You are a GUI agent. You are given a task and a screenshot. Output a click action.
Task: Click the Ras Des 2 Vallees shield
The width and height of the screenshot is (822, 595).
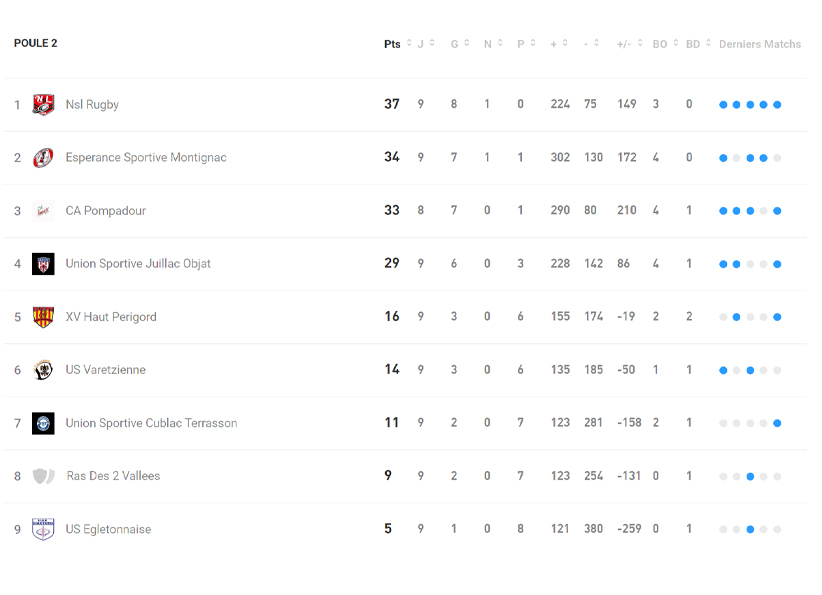coord(43,476)
